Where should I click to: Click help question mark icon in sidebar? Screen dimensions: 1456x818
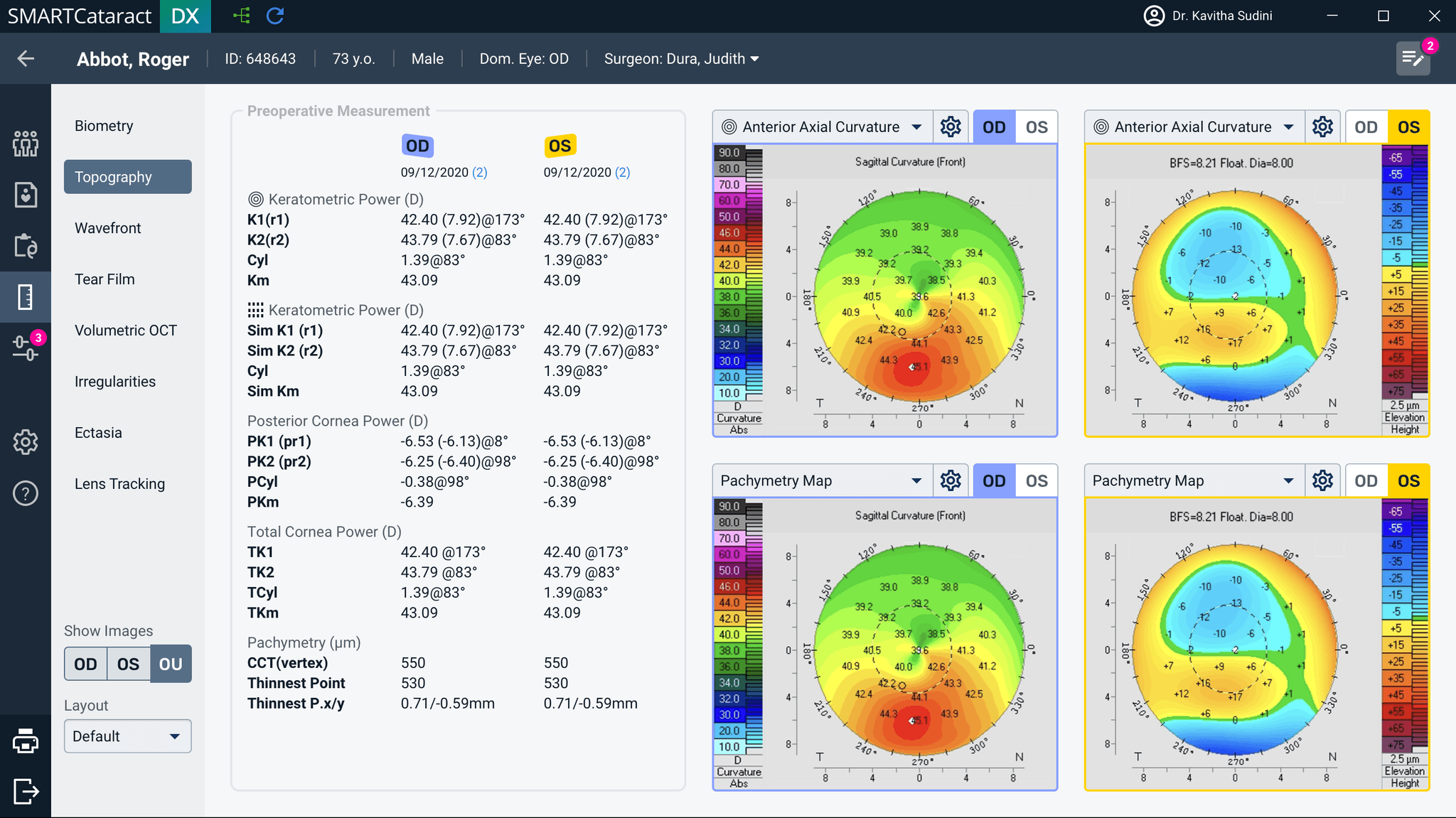(x=26, y=493)
